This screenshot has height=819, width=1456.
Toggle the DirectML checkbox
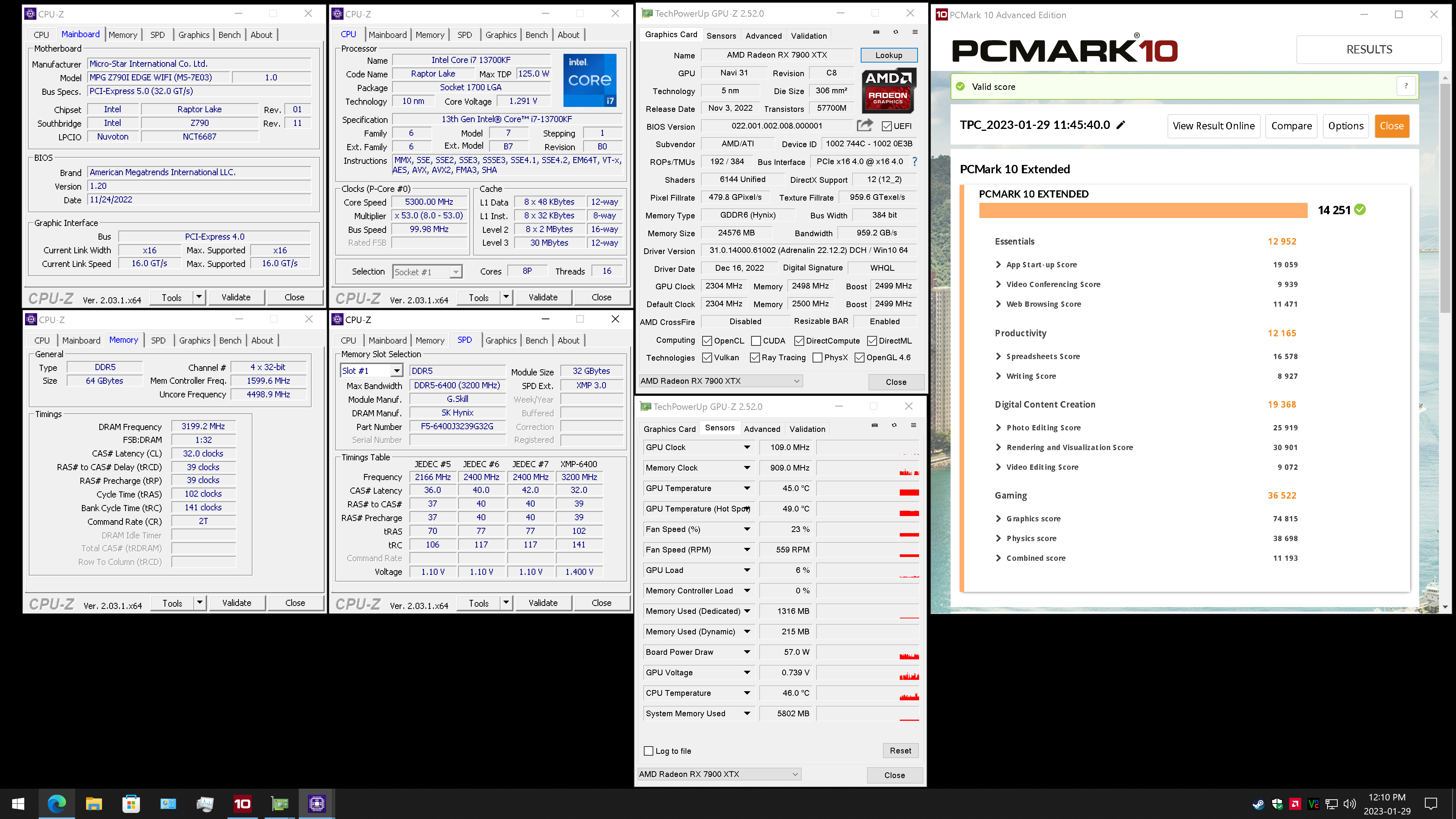[872, 341]
